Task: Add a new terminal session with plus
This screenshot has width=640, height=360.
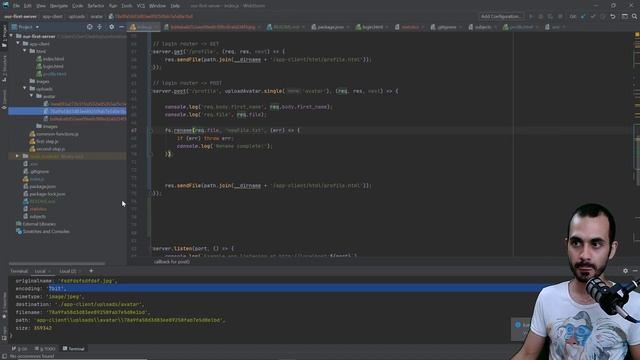Action: click(x=91, y=271)
